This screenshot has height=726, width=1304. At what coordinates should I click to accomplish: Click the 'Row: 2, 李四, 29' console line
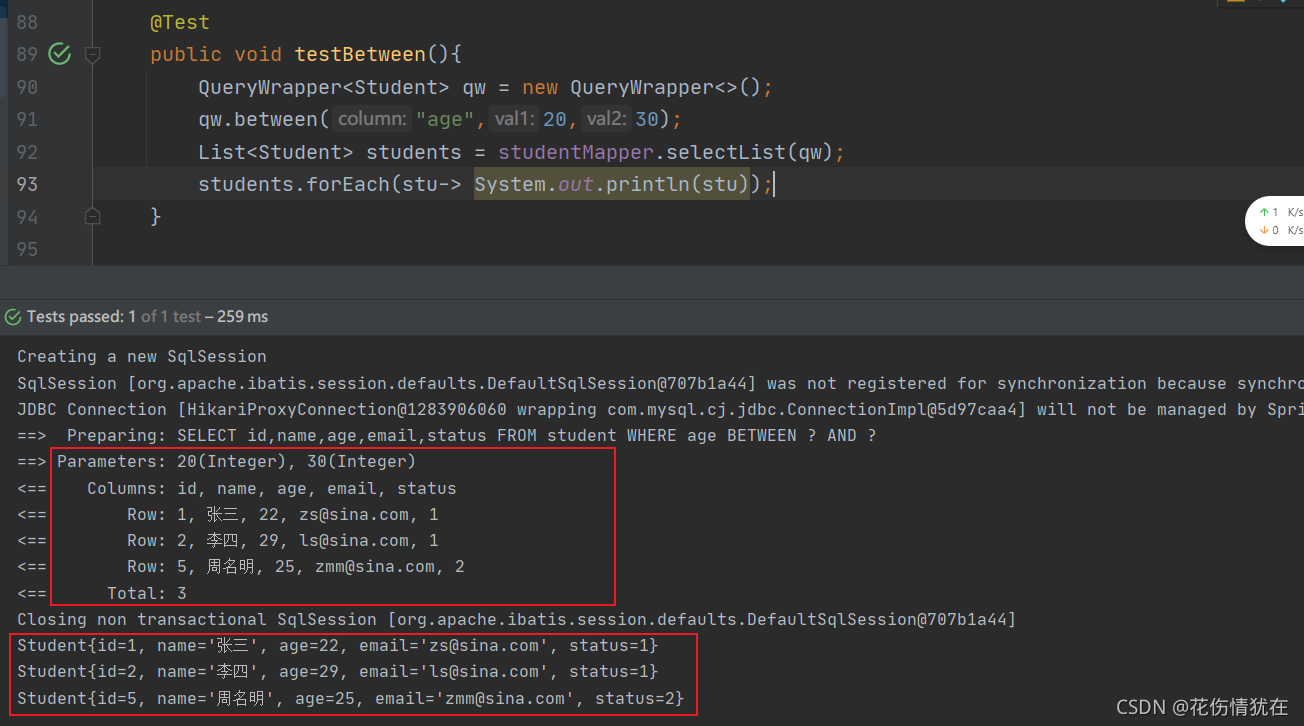tap(228, 541)
